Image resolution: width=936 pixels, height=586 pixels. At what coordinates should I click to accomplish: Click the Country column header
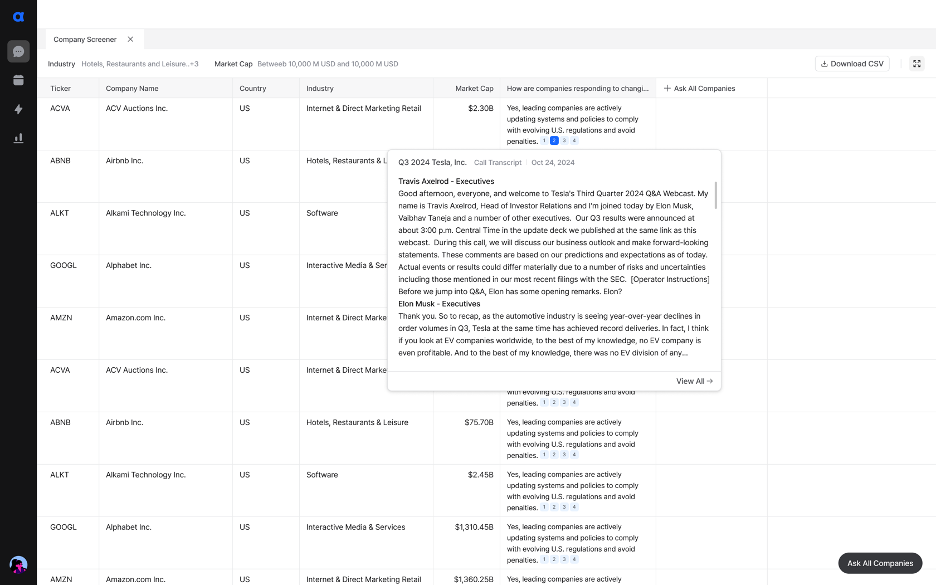tap(253, 88)
